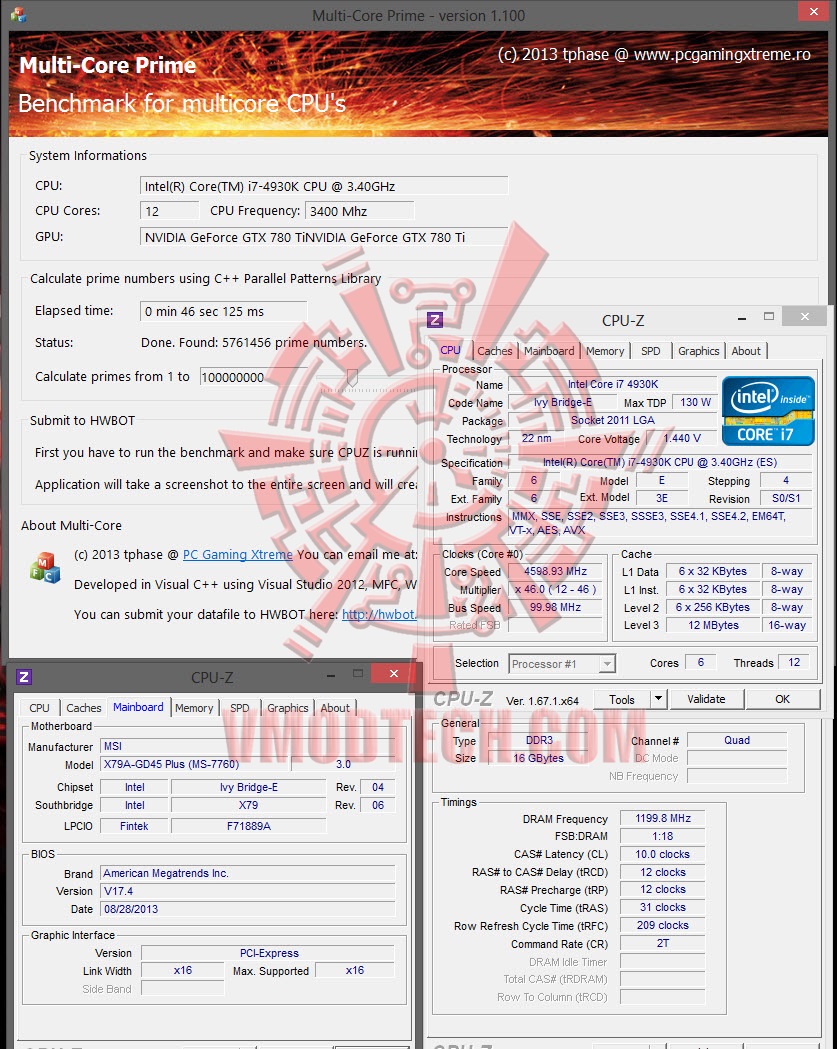Switch to the CPU tab in the CPU-Z mainboard window
The width and height of the screenshot is (837, 1049).
click(x=39, y=708)
